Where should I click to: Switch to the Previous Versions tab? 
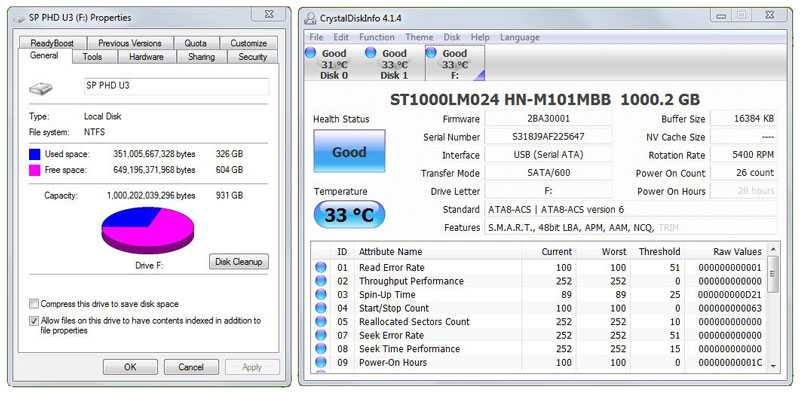[x=130, y=43]
